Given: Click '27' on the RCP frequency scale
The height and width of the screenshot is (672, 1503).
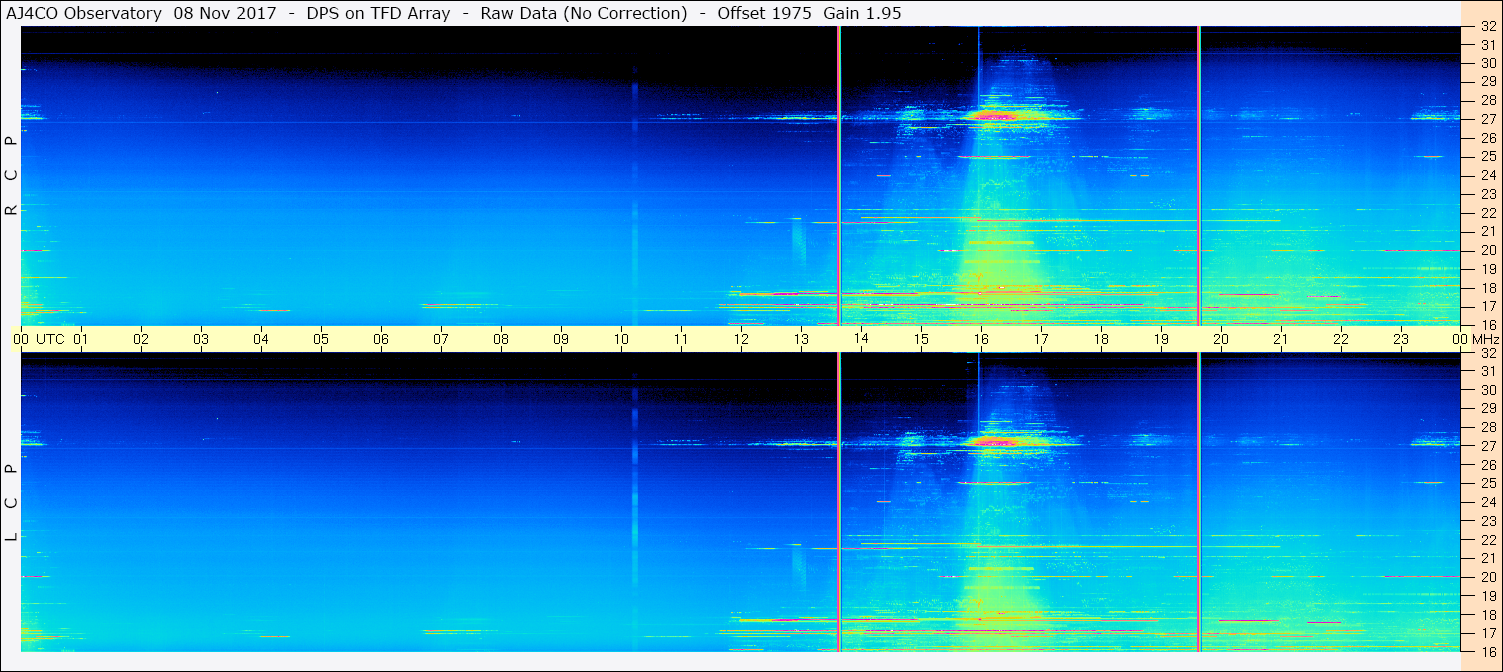Looking at the screenshot, I should 1487,119.
